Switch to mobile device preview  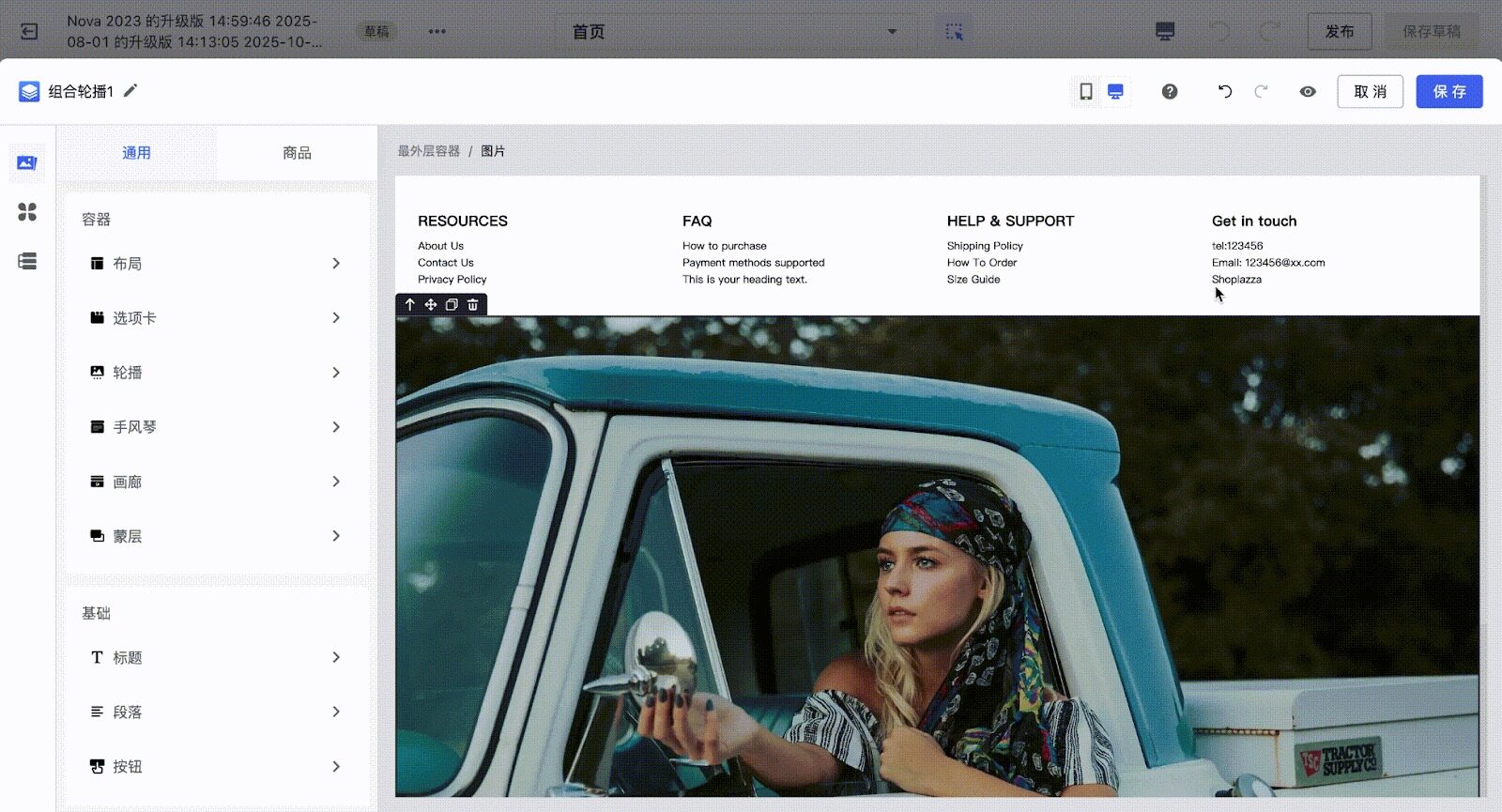(1086, 91)
